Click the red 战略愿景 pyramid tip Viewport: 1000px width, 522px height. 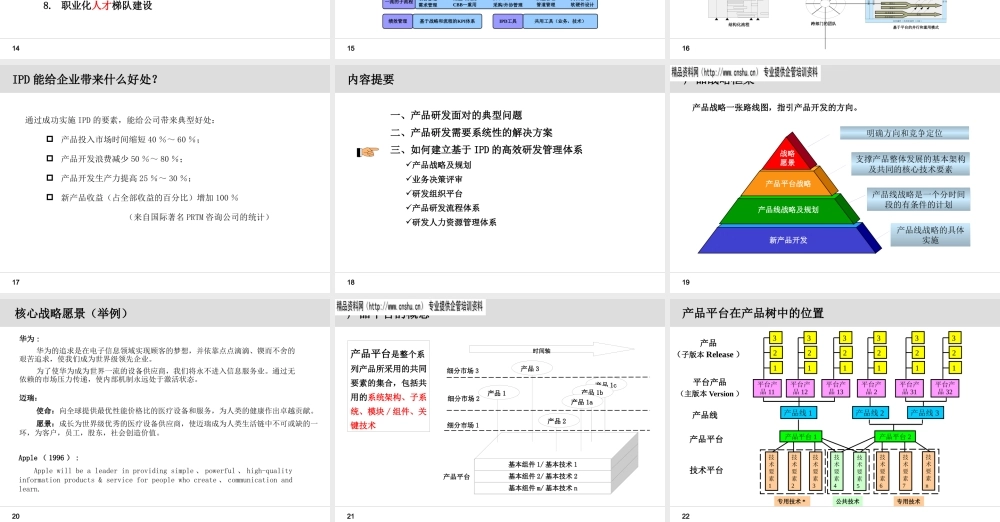[789, 155]
